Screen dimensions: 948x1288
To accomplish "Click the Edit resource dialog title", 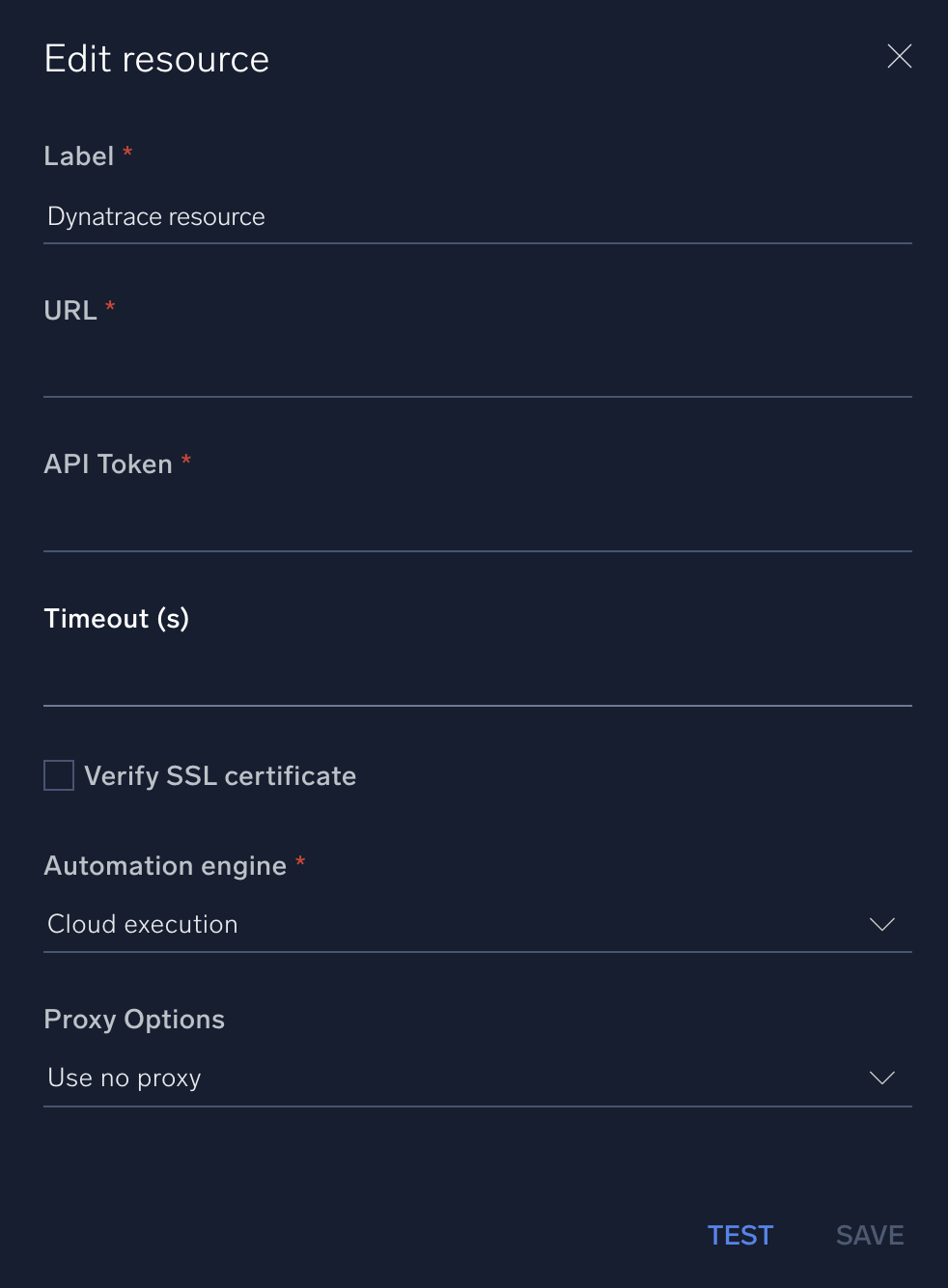I will (x=155, y=59).
